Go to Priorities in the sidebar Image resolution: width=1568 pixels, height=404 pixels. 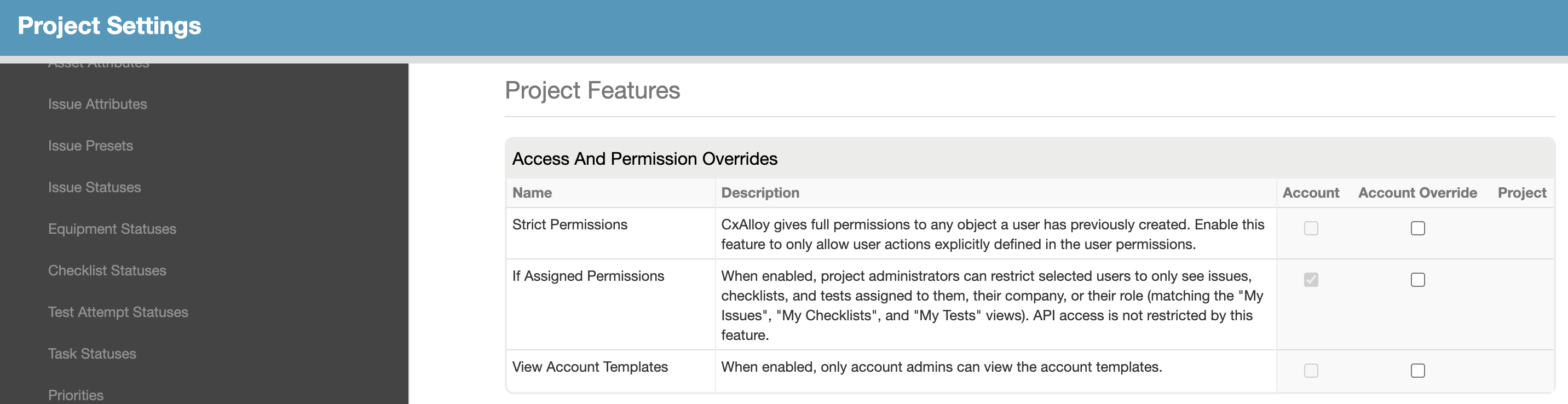click(x=76, y=395)
